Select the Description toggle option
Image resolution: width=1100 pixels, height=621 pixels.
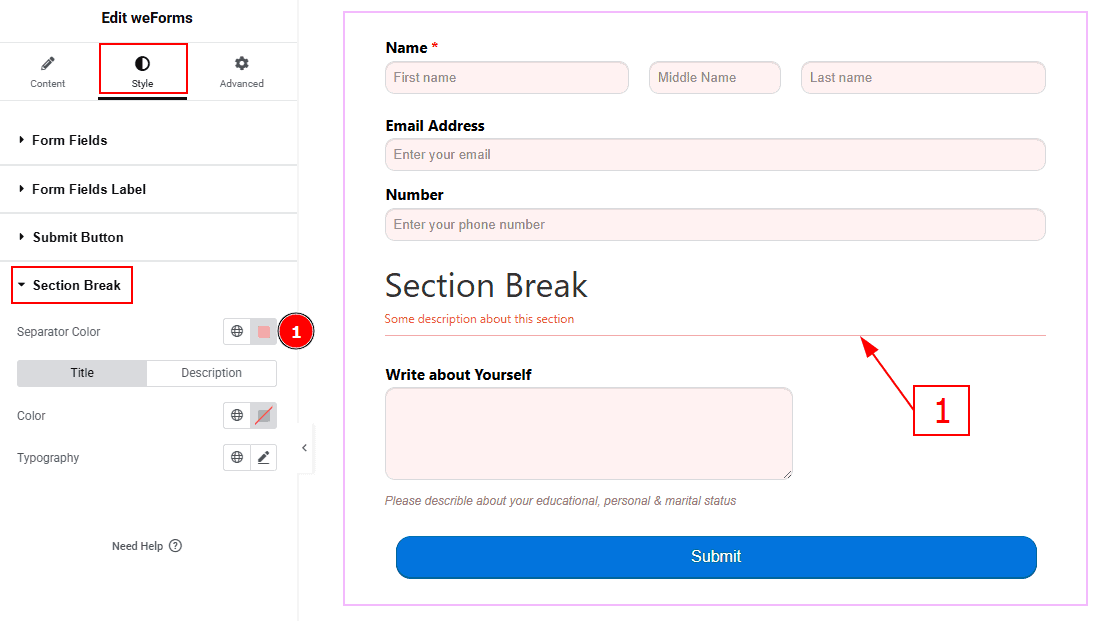click(x=211, y=373)
